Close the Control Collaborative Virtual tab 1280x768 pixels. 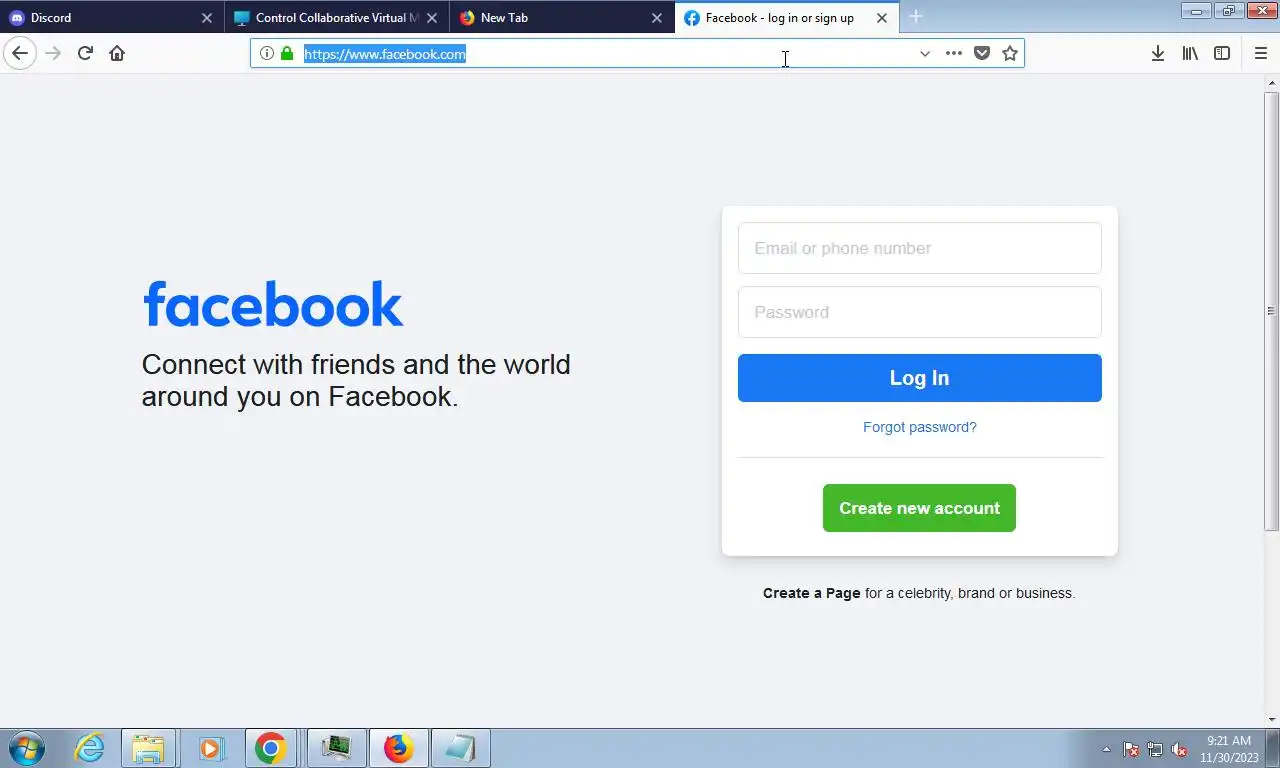coord(432,18)
